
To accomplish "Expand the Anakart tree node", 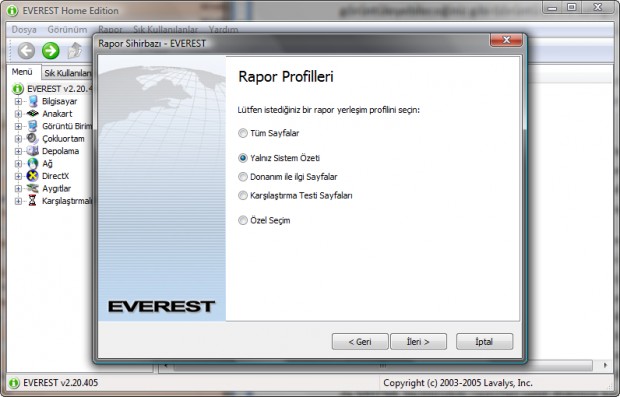I will point(18,114).
